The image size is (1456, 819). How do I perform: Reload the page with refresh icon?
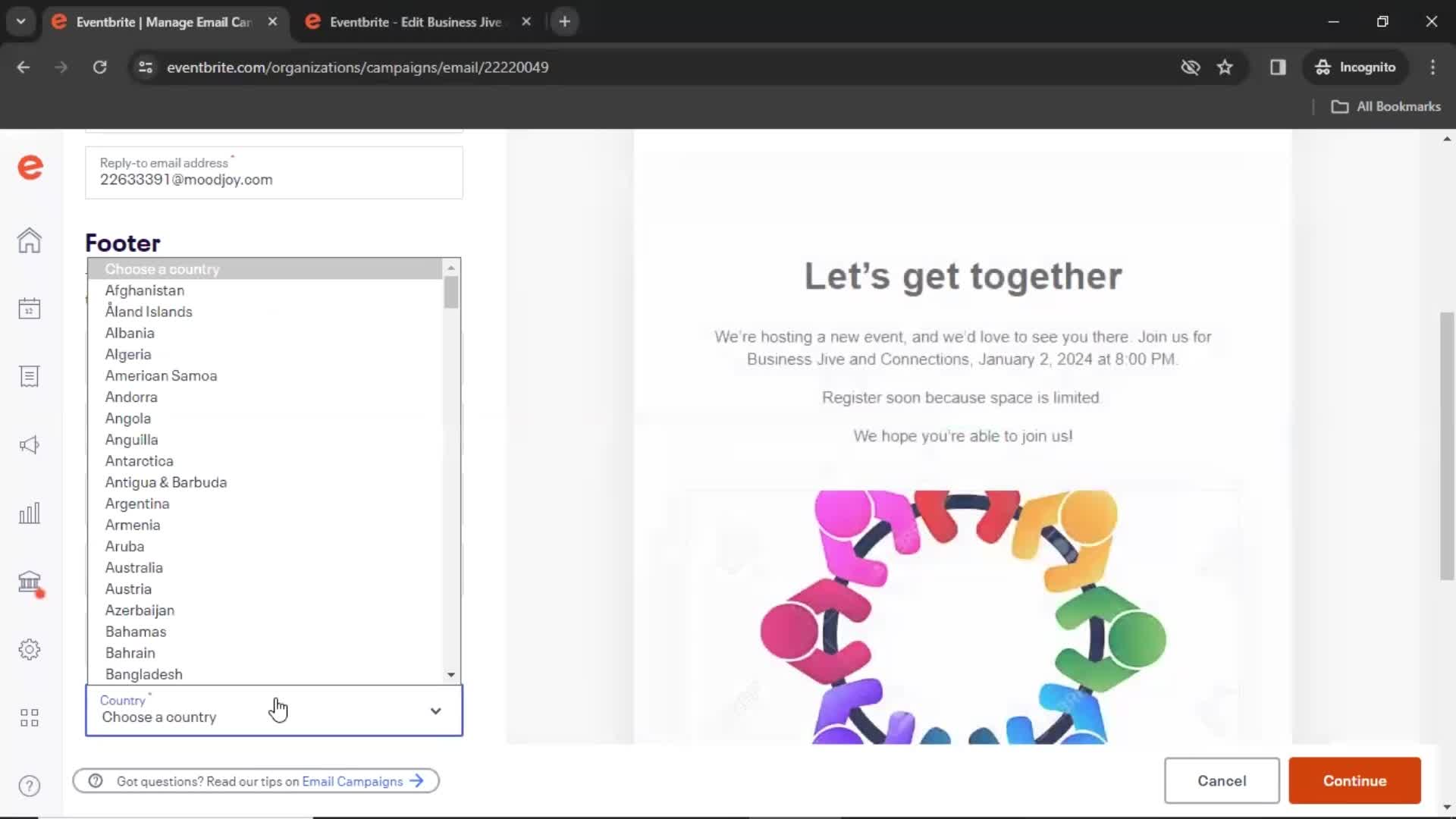tap(99, 67)
